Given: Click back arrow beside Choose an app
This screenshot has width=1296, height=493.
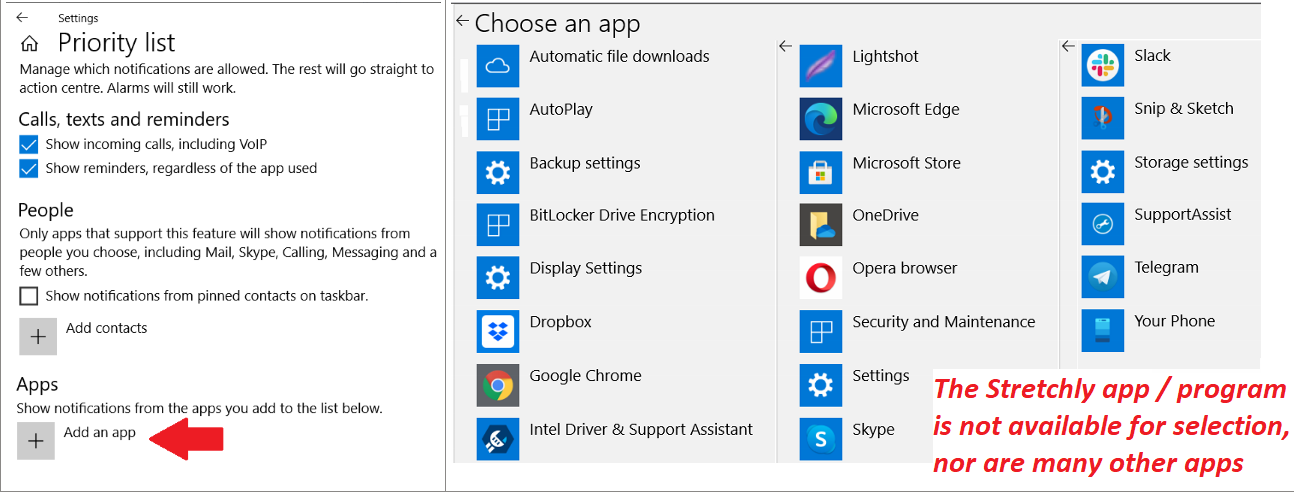Looking at the screenshot, I should (461, 20).
